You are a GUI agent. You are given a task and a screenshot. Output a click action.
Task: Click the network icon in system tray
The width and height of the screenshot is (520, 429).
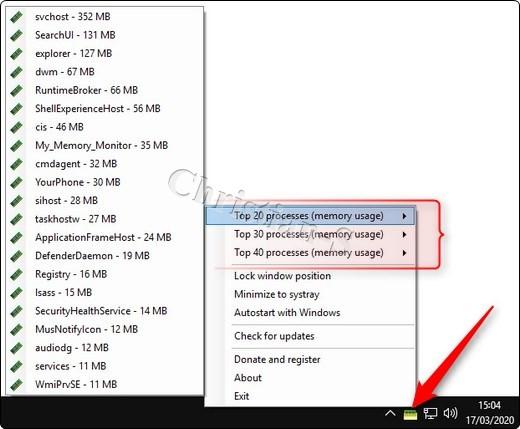point(430,414)
